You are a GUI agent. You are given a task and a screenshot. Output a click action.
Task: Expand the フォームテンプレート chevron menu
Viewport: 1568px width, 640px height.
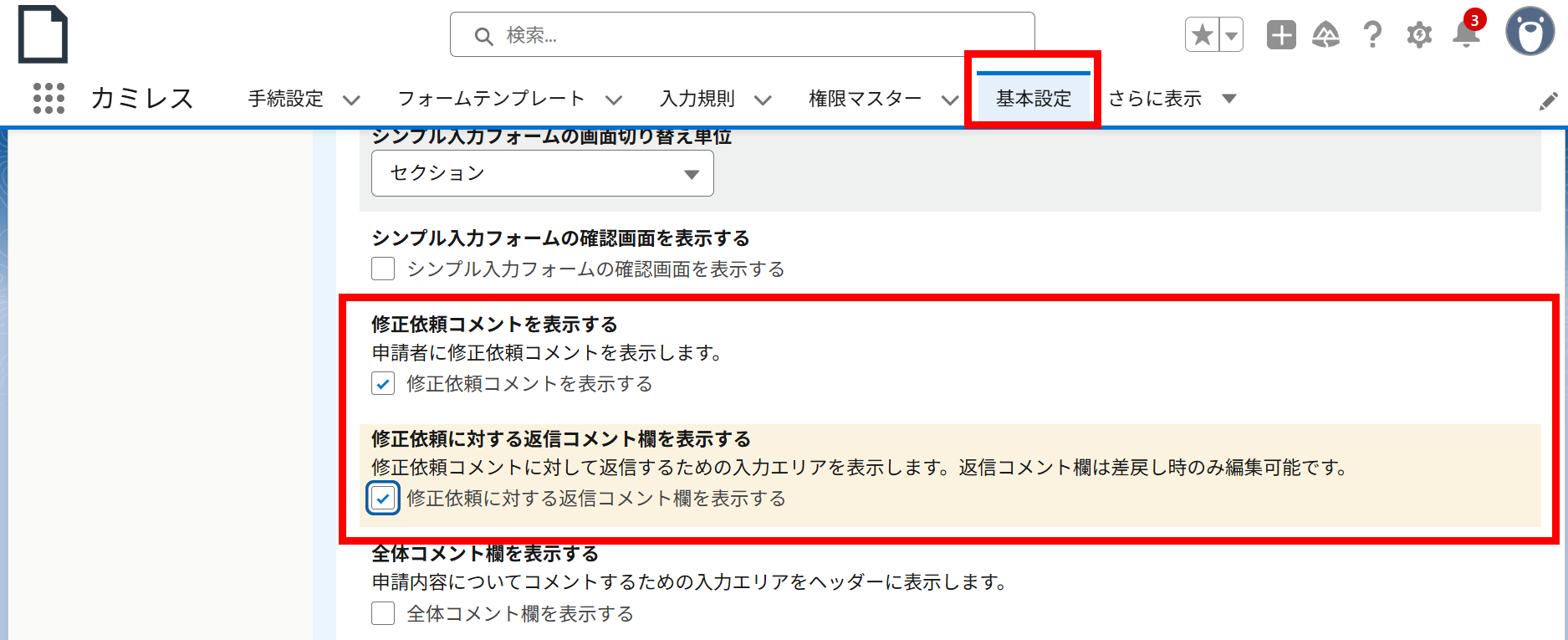click(x=614, y=100)
